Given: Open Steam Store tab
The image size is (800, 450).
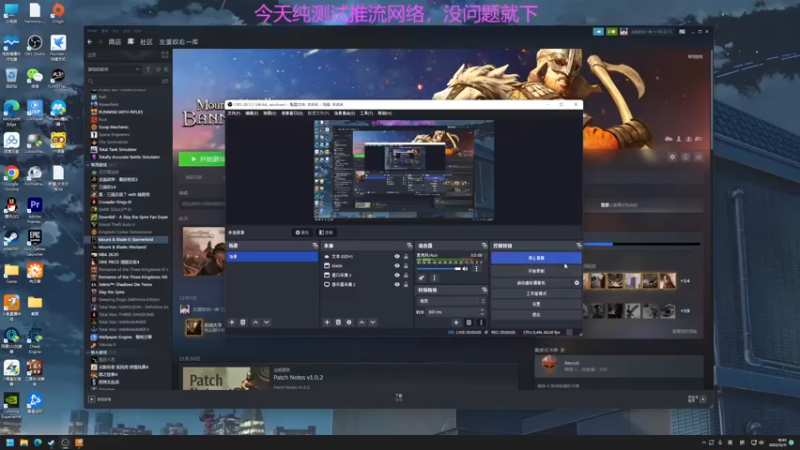Looking at the screenshot, I should [x=115, y=42].
